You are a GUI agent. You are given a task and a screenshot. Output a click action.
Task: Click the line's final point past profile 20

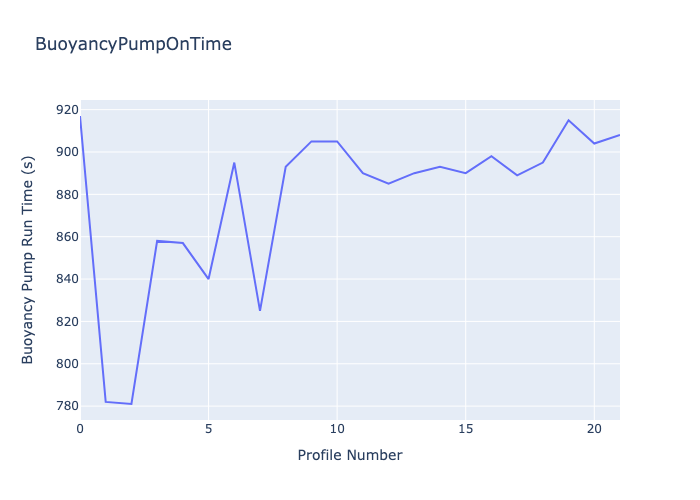click(x=619, y=135)
